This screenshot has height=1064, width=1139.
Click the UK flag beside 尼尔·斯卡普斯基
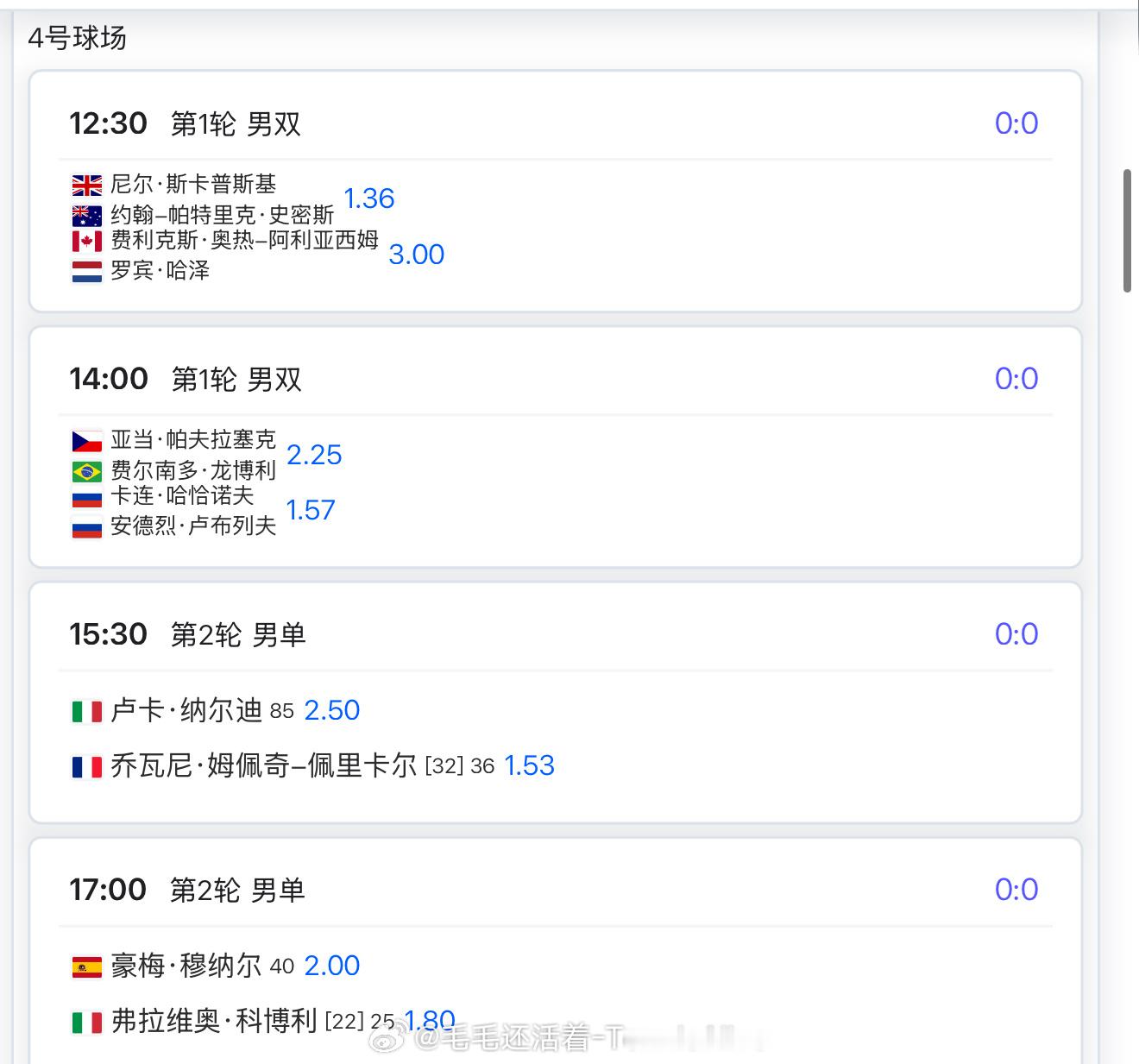pos(86,185)
